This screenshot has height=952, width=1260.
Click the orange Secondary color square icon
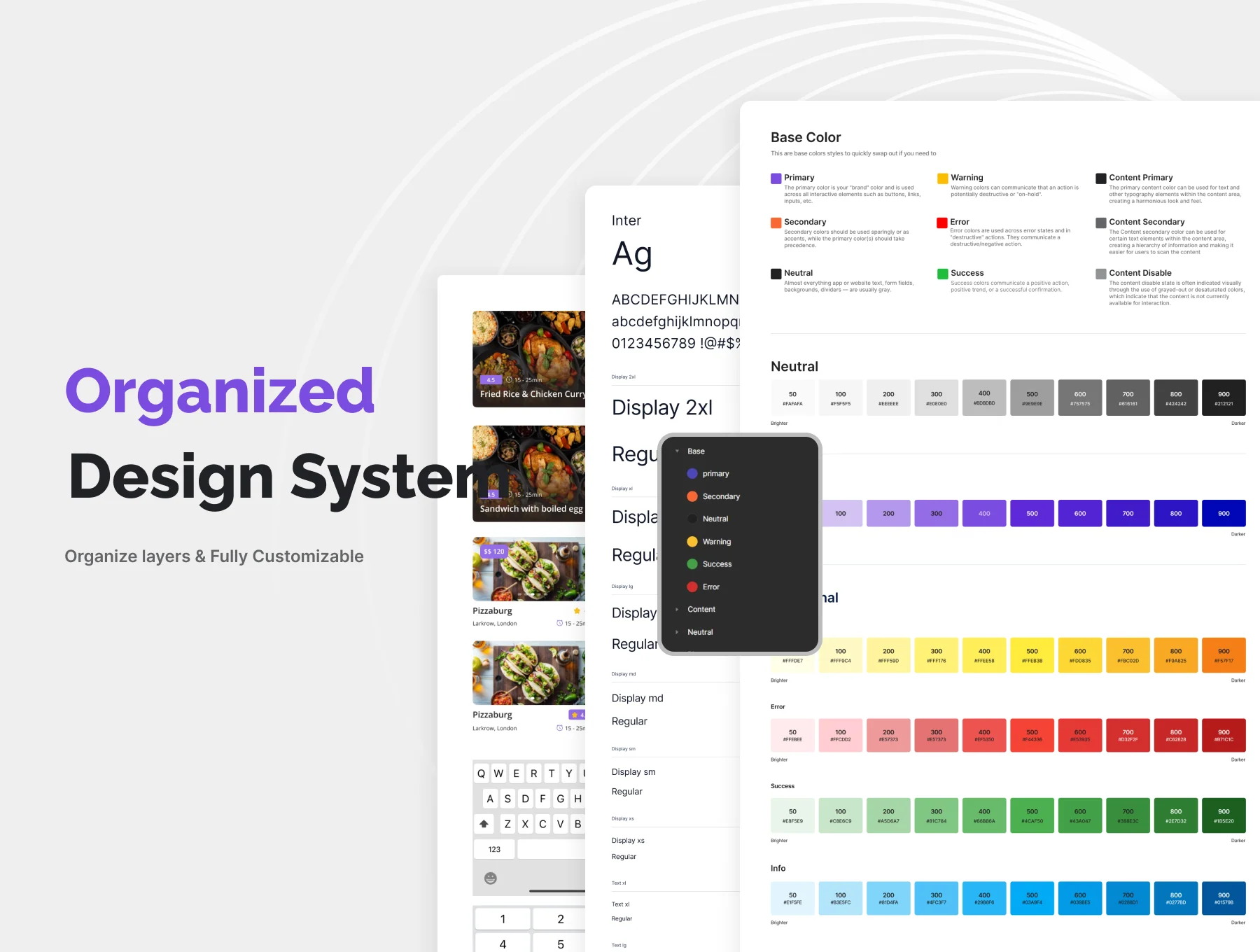(776, 223)
